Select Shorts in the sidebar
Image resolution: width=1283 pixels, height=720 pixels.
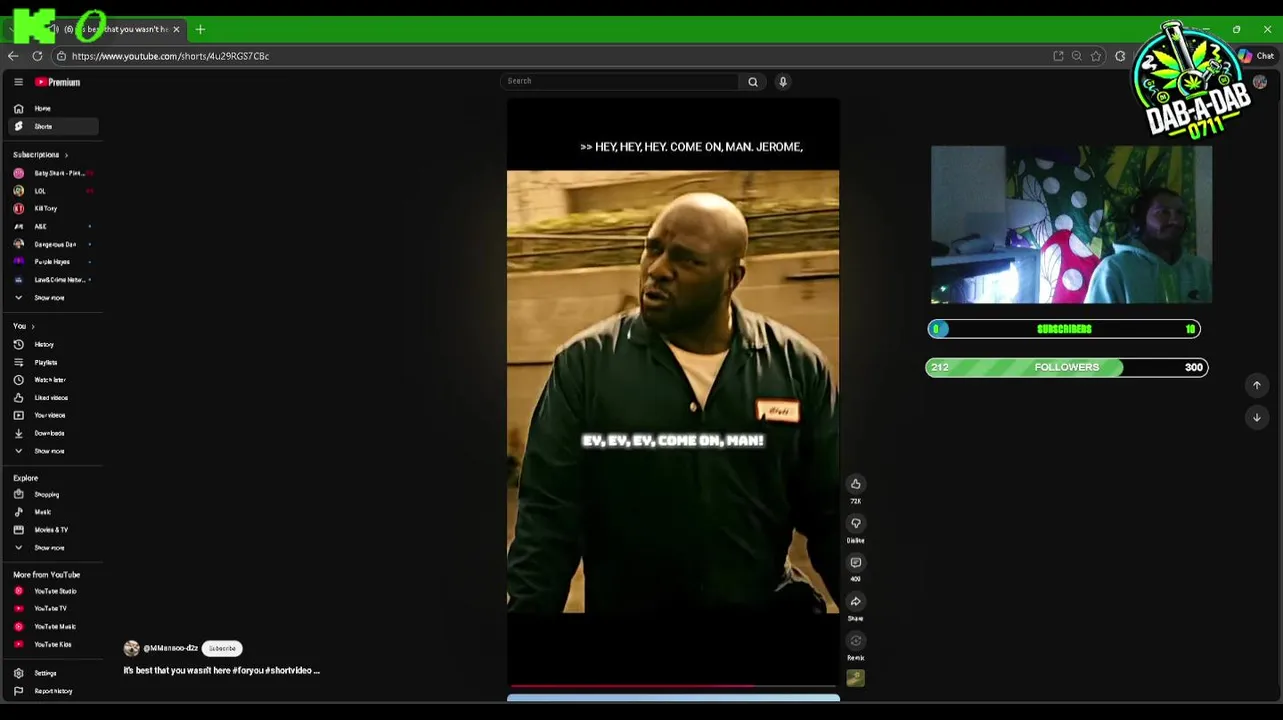(53, 126)
